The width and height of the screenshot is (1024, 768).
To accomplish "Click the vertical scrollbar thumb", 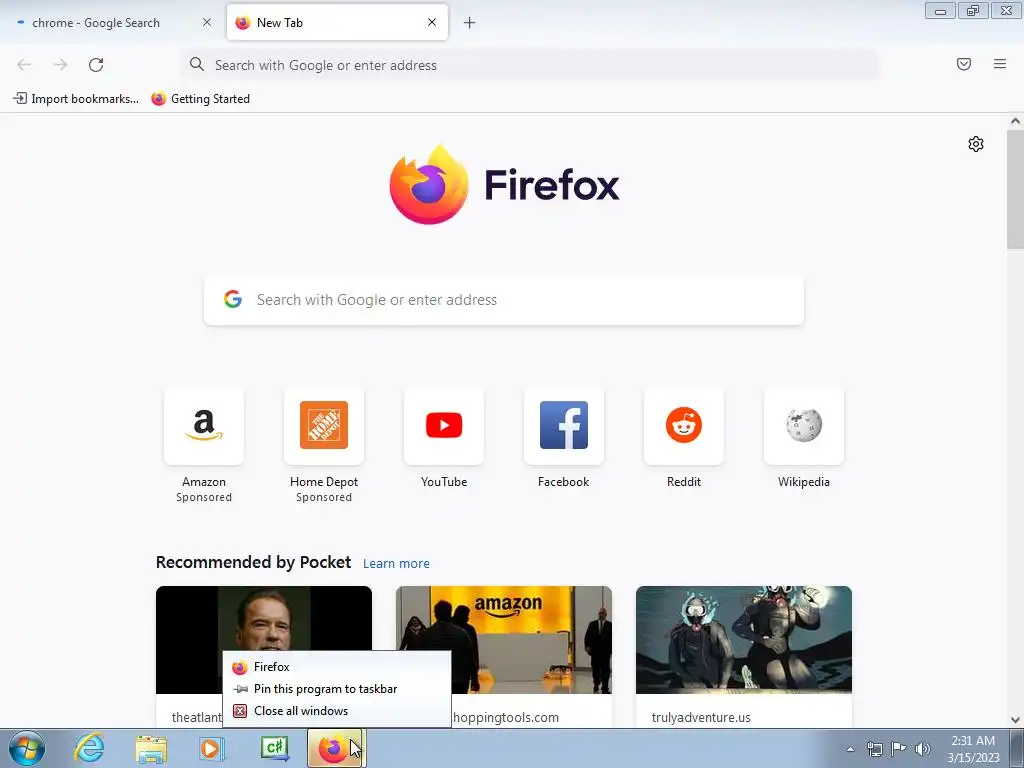I will tap(1016, 189).
